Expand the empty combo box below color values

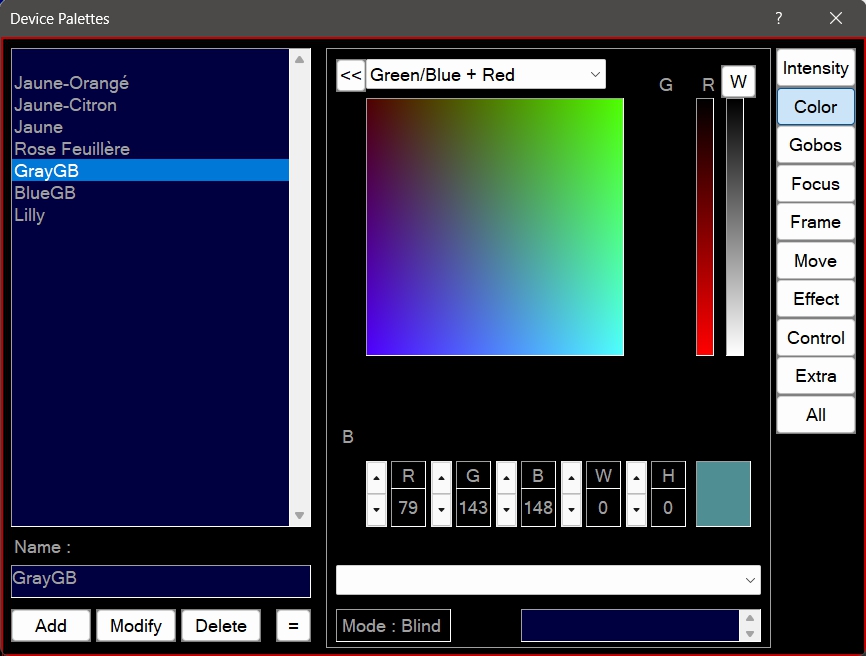click(x=548, y=580)
